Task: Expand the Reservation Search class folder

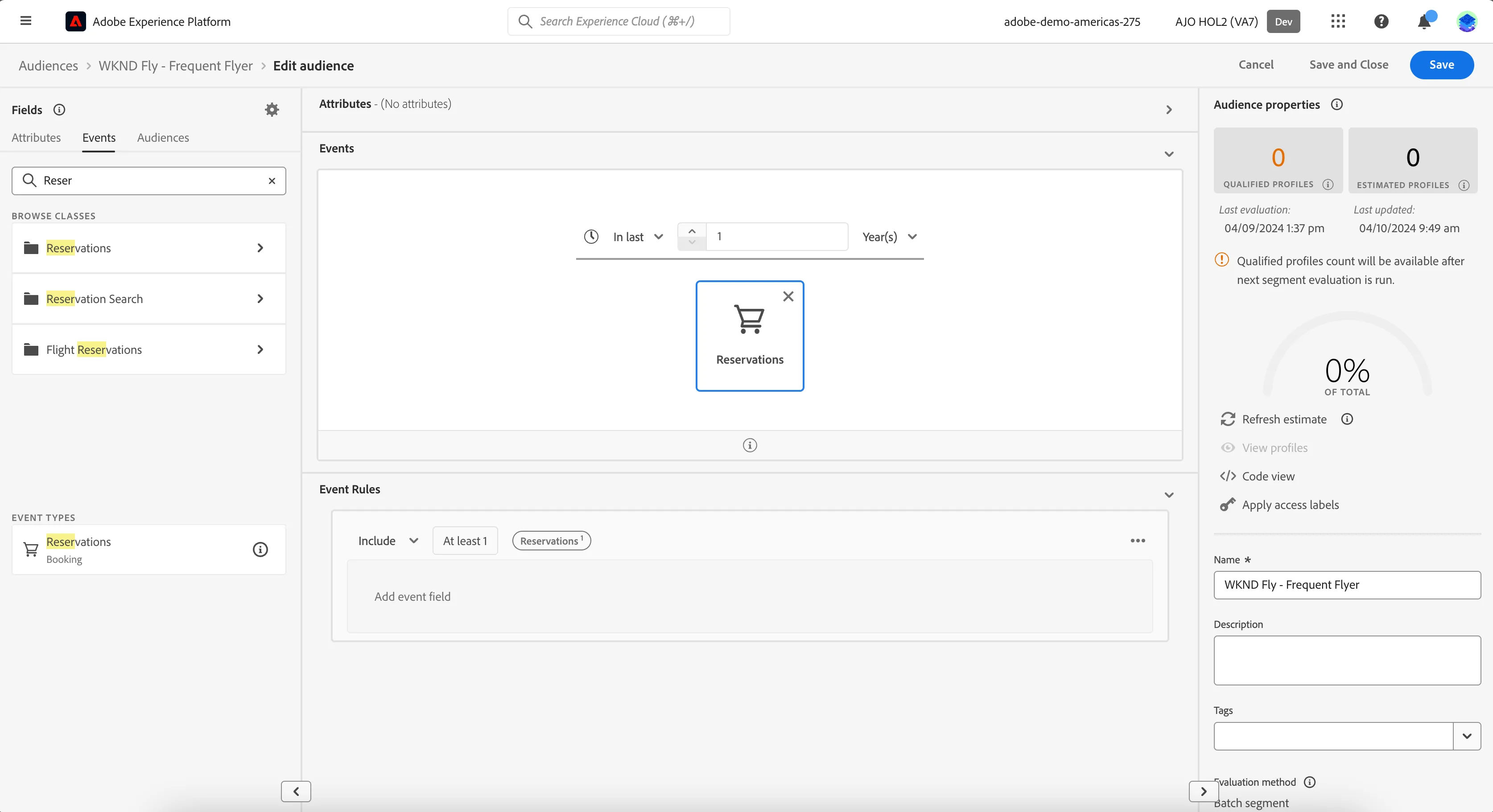Action: pyautogui.click(x=149, y=299)
